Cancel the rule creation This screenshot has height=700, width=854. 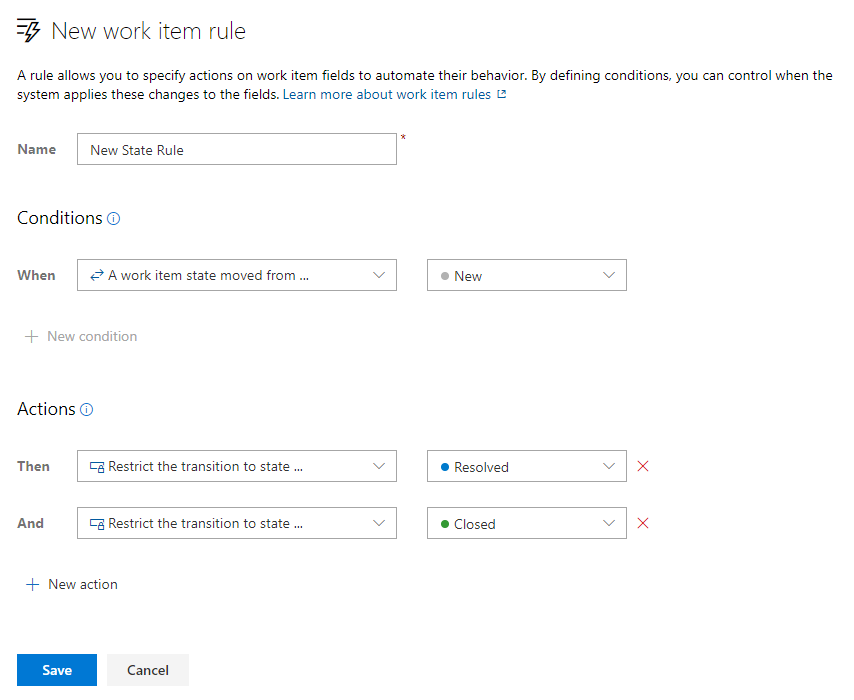[148, 670]
